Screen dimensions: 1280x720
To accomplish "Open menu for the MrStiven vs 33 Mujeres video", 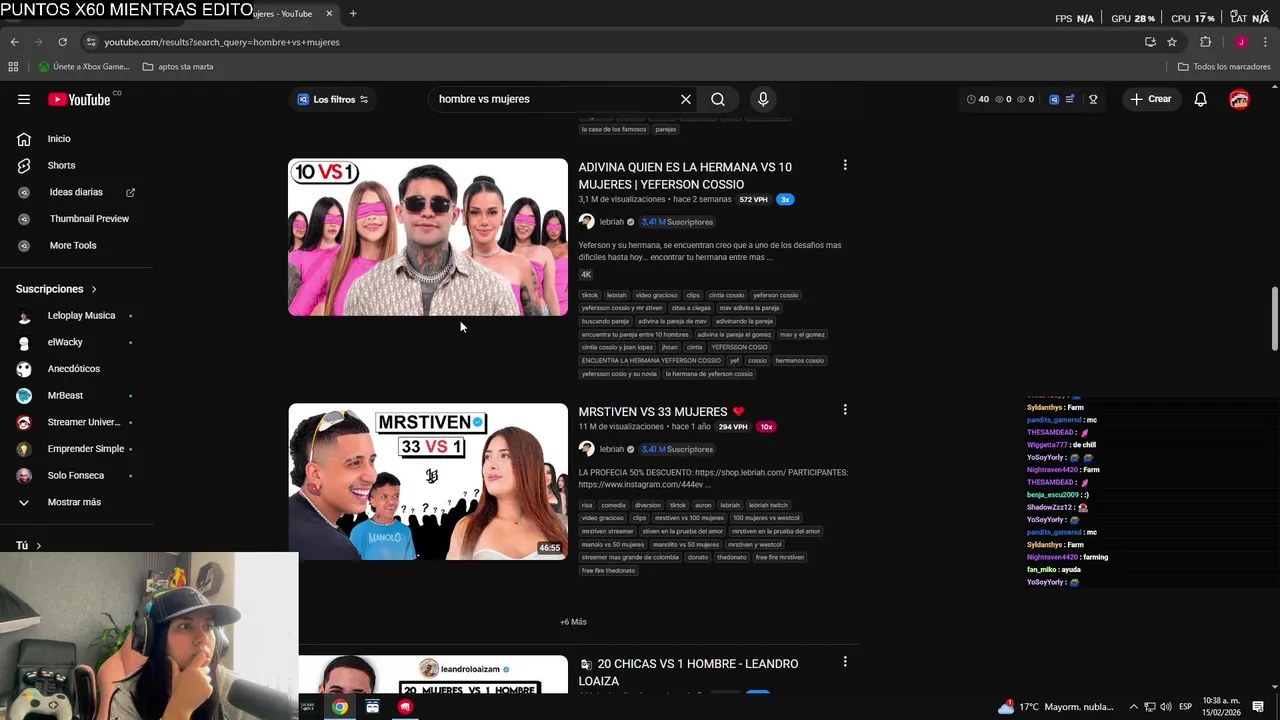I will [845, 410].
